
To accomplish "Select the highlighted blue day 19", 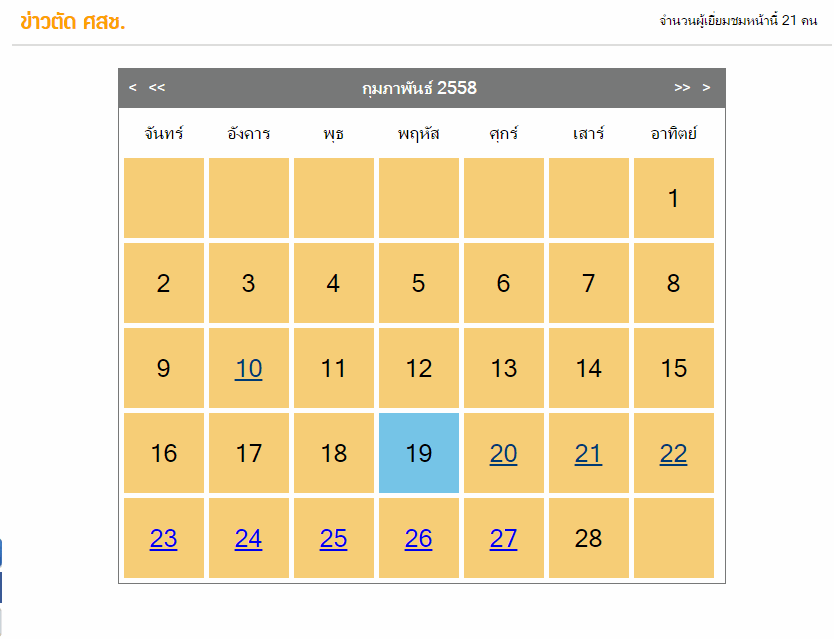I will [x=418, y=454].
